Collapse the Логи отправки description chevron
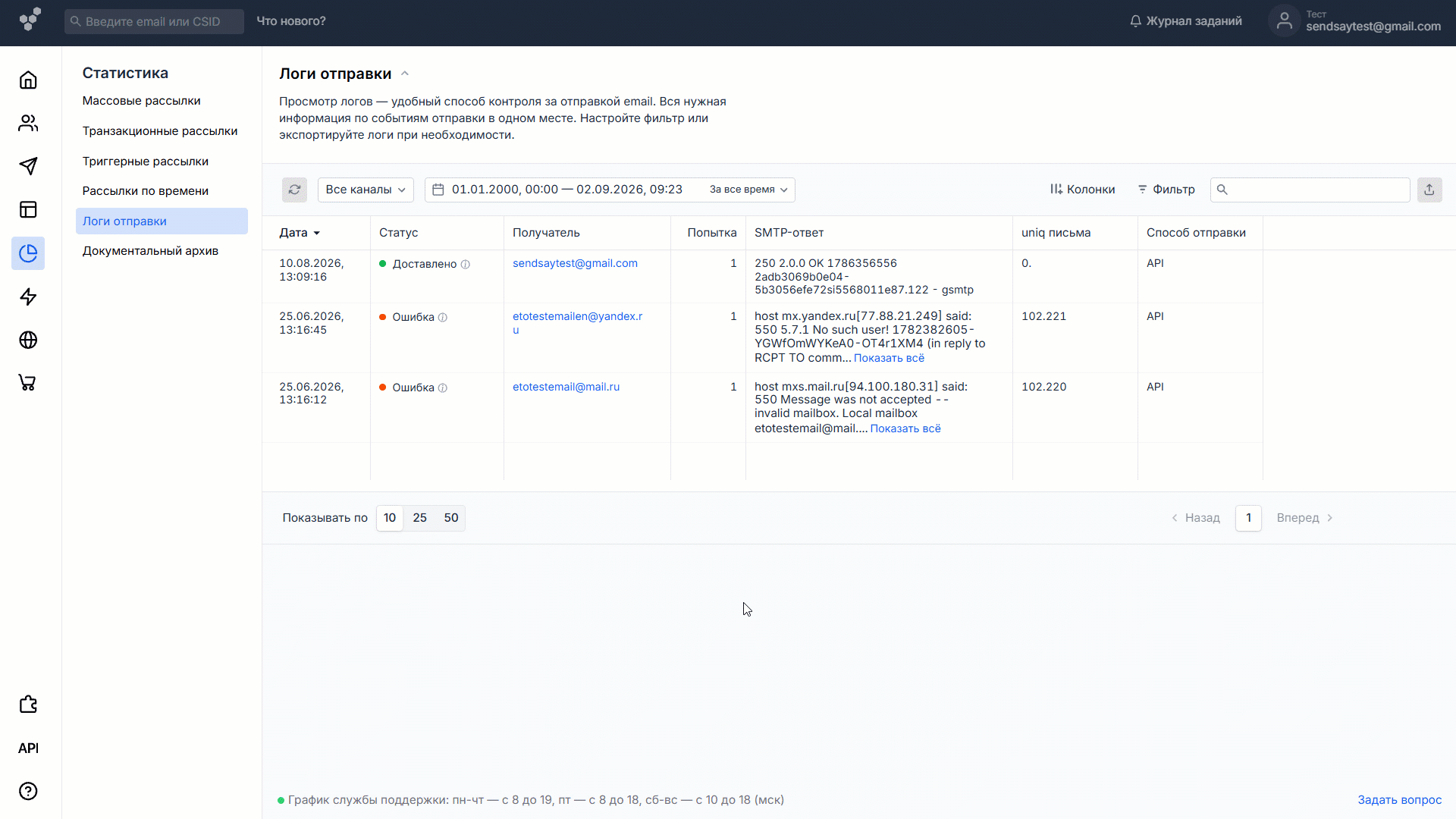The height and width of the screenshot is (819, 1456). [405, 74]
